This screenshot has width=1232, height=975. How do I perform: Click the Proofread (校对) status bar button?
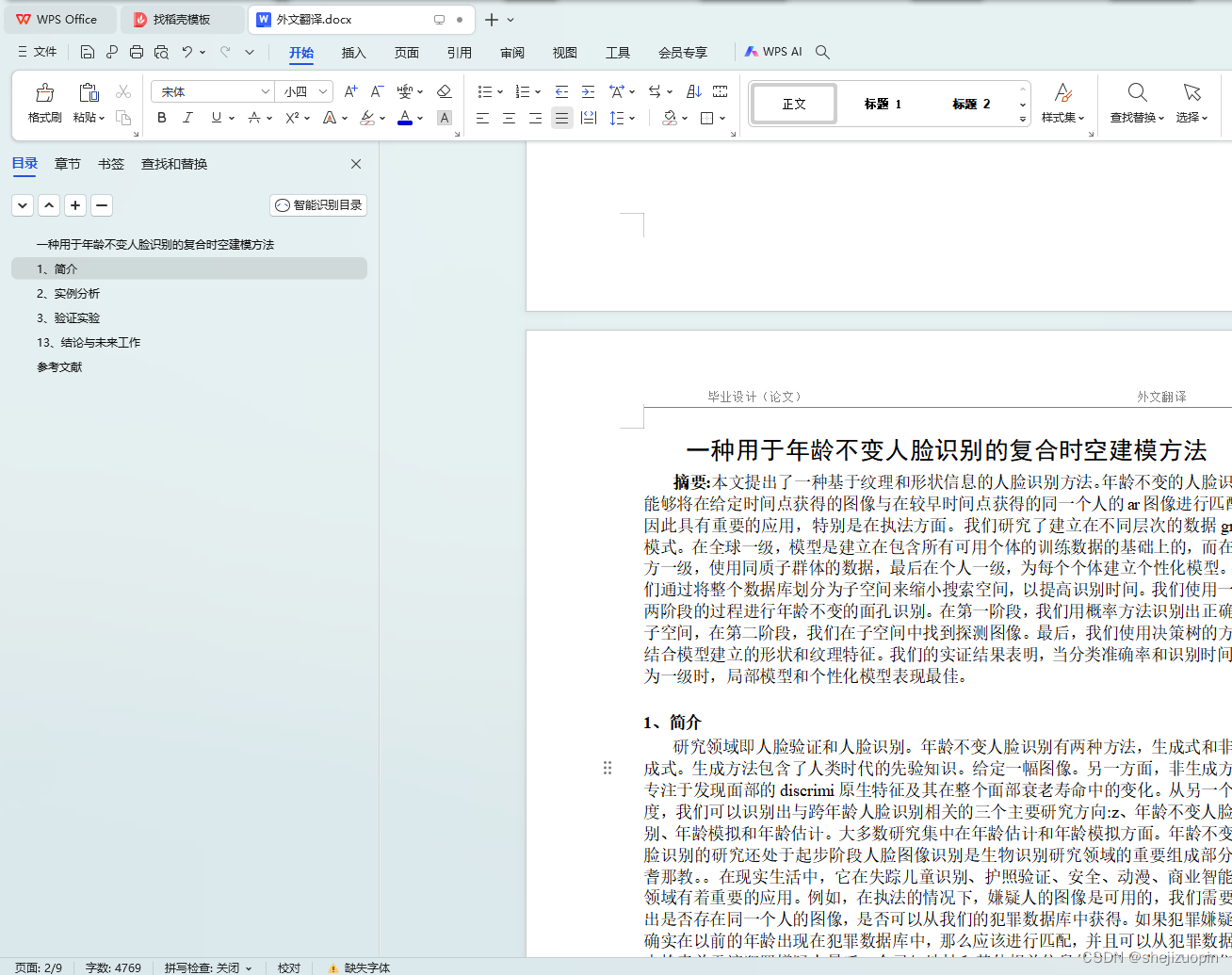(x=289, y=967)
